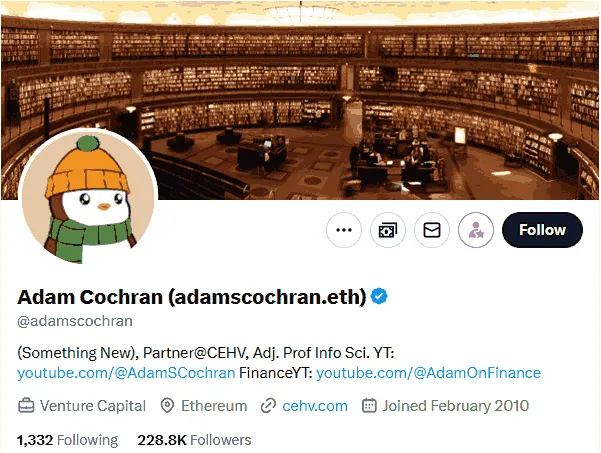
Task: Click the briefcase icon beside Venture Capital
Action: point(26,405)
